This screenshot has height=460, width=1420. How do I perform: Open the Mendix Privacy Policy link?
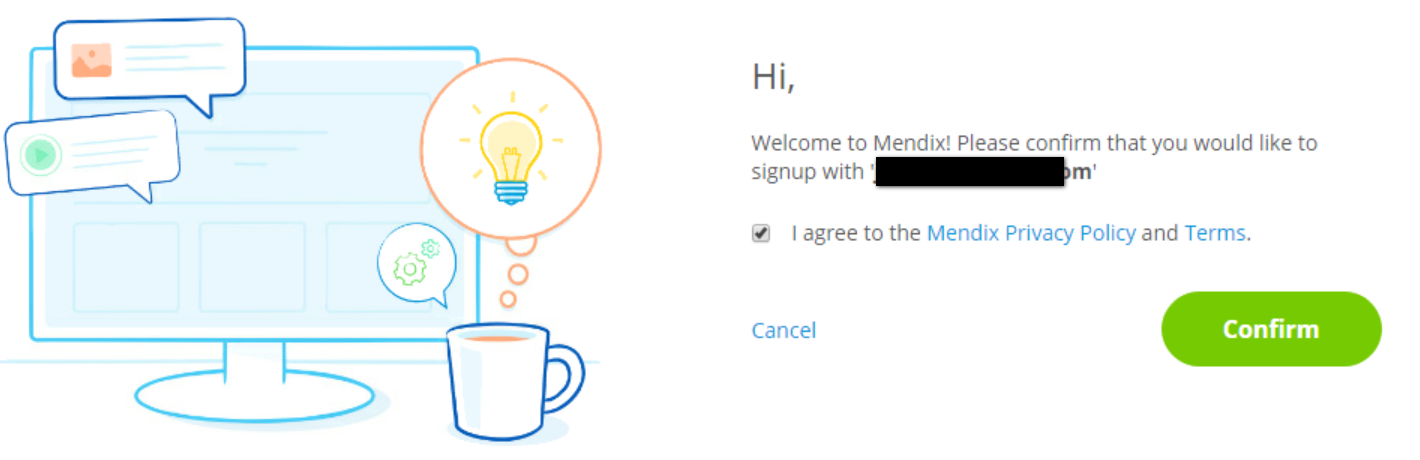tap(1031, 233)
